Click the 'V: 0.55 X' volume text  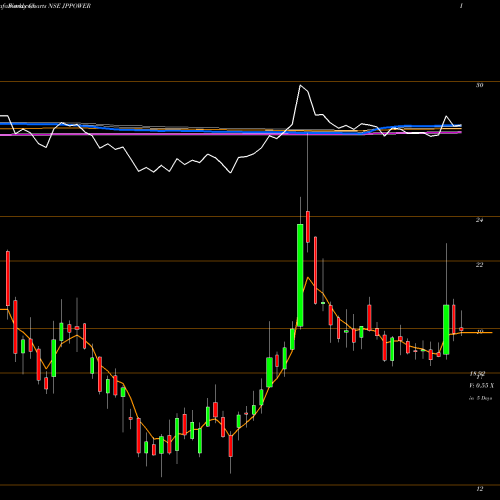(481, 386)
